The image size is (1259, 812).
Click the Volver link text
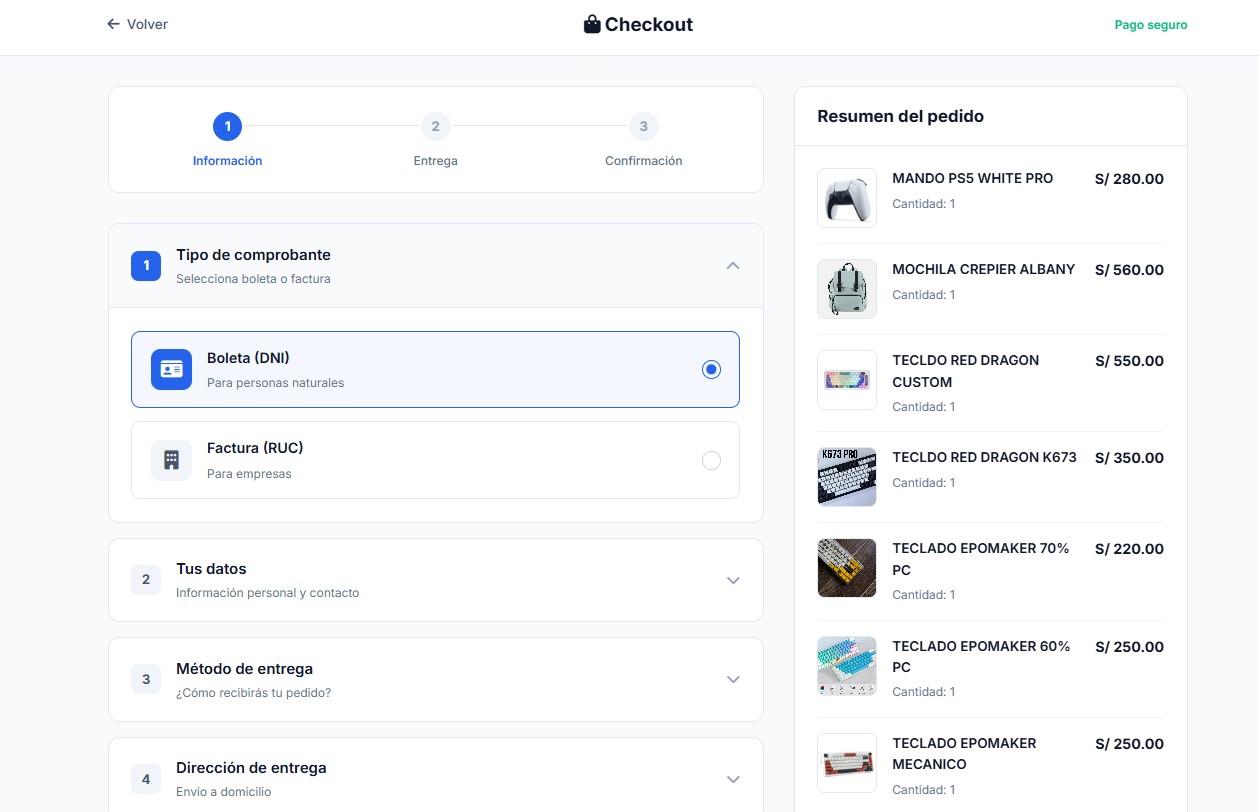point(147,24)
